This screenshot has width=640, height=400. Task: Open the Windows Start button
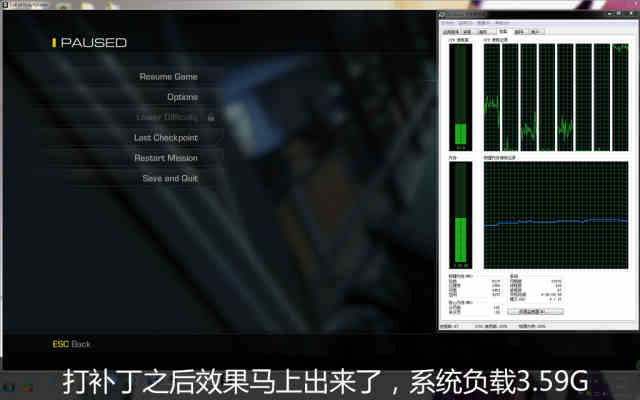point(9,386)
